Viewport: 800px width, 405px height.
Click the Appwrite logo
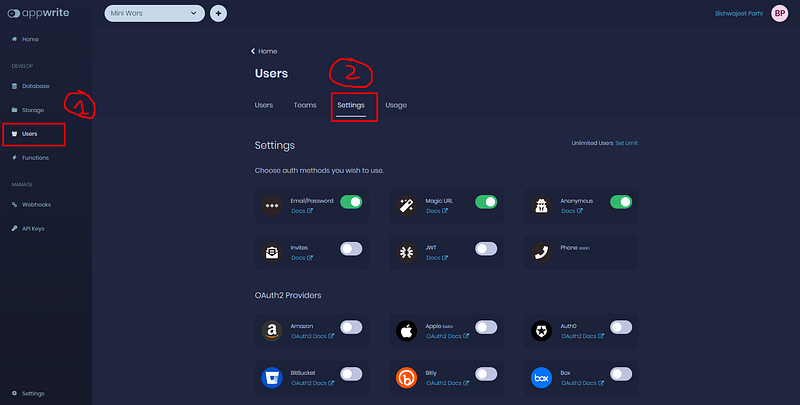pyautogui.click(x=38, y=13)
